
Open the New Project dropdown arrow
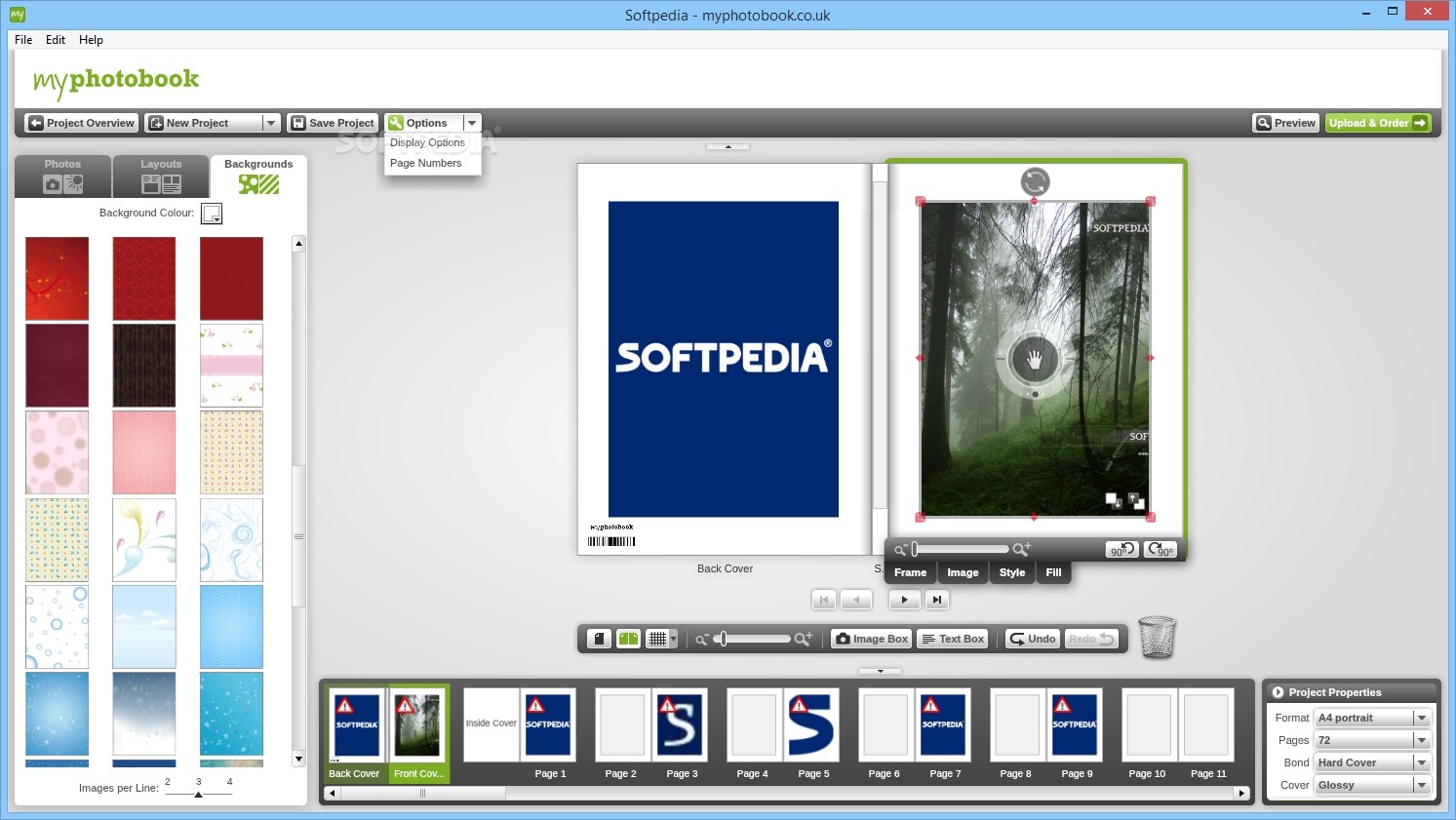click(x=271, y=123)
